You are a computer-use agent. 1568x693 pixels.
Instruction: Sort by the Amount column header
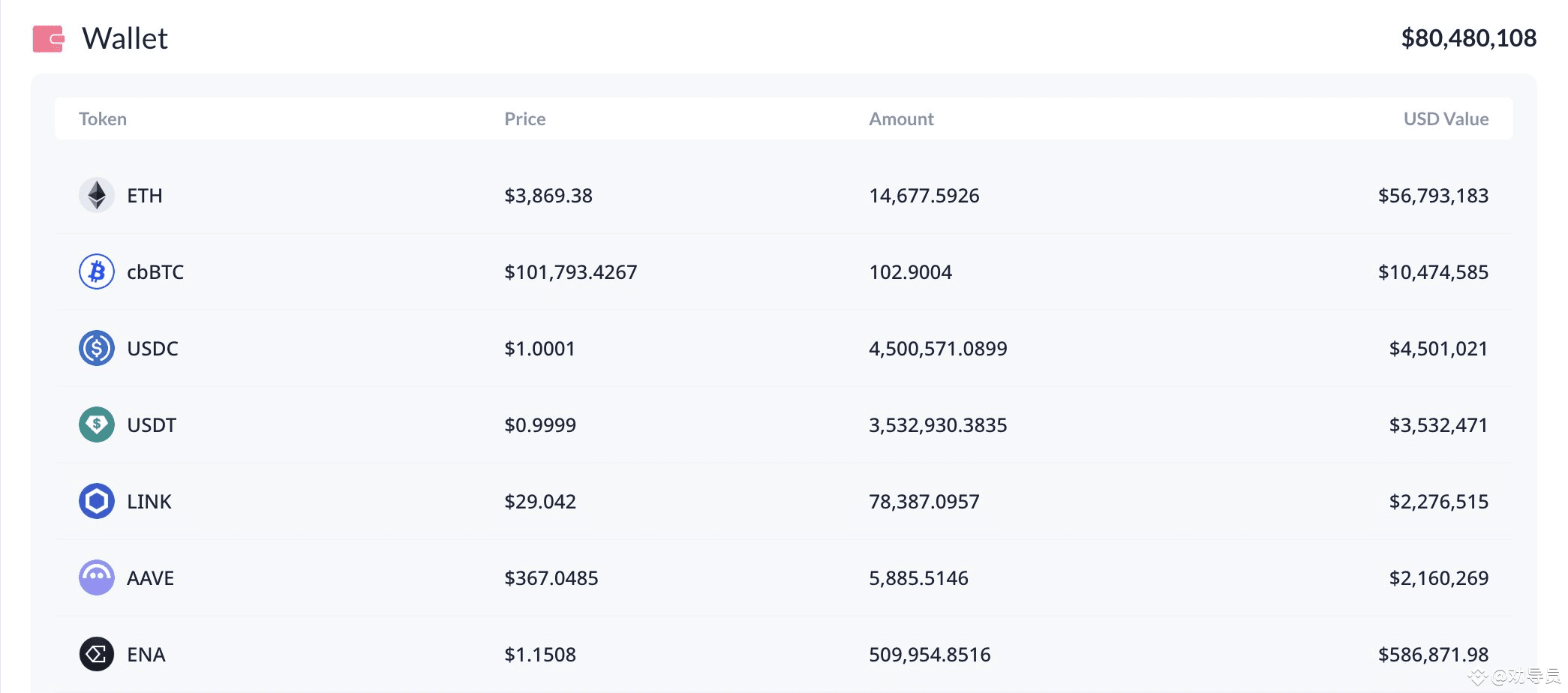(901, 119)
